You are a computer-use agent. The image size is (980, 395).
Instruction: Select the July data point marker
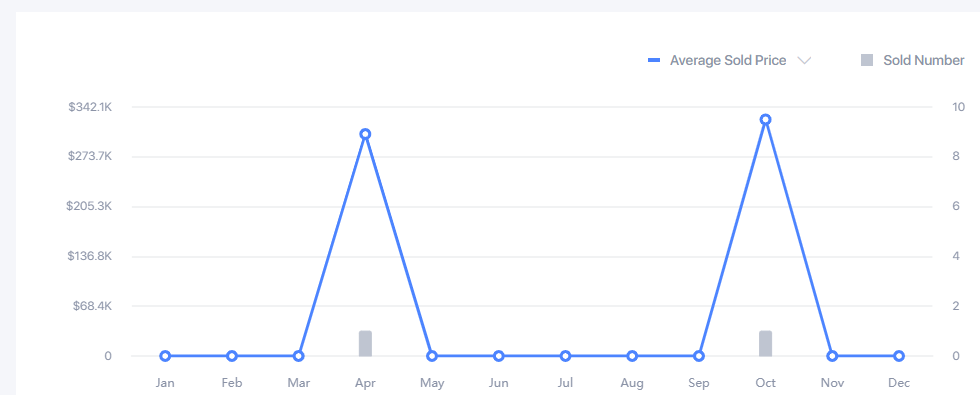pyautogui.click(x=566, y=356)
